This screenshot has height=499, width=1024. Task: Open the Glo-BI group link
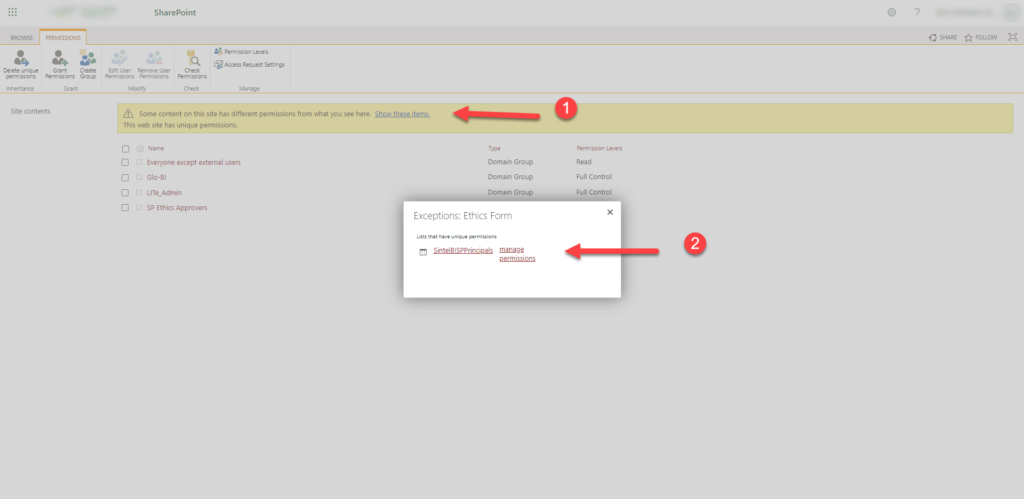(x=157, y=177)
